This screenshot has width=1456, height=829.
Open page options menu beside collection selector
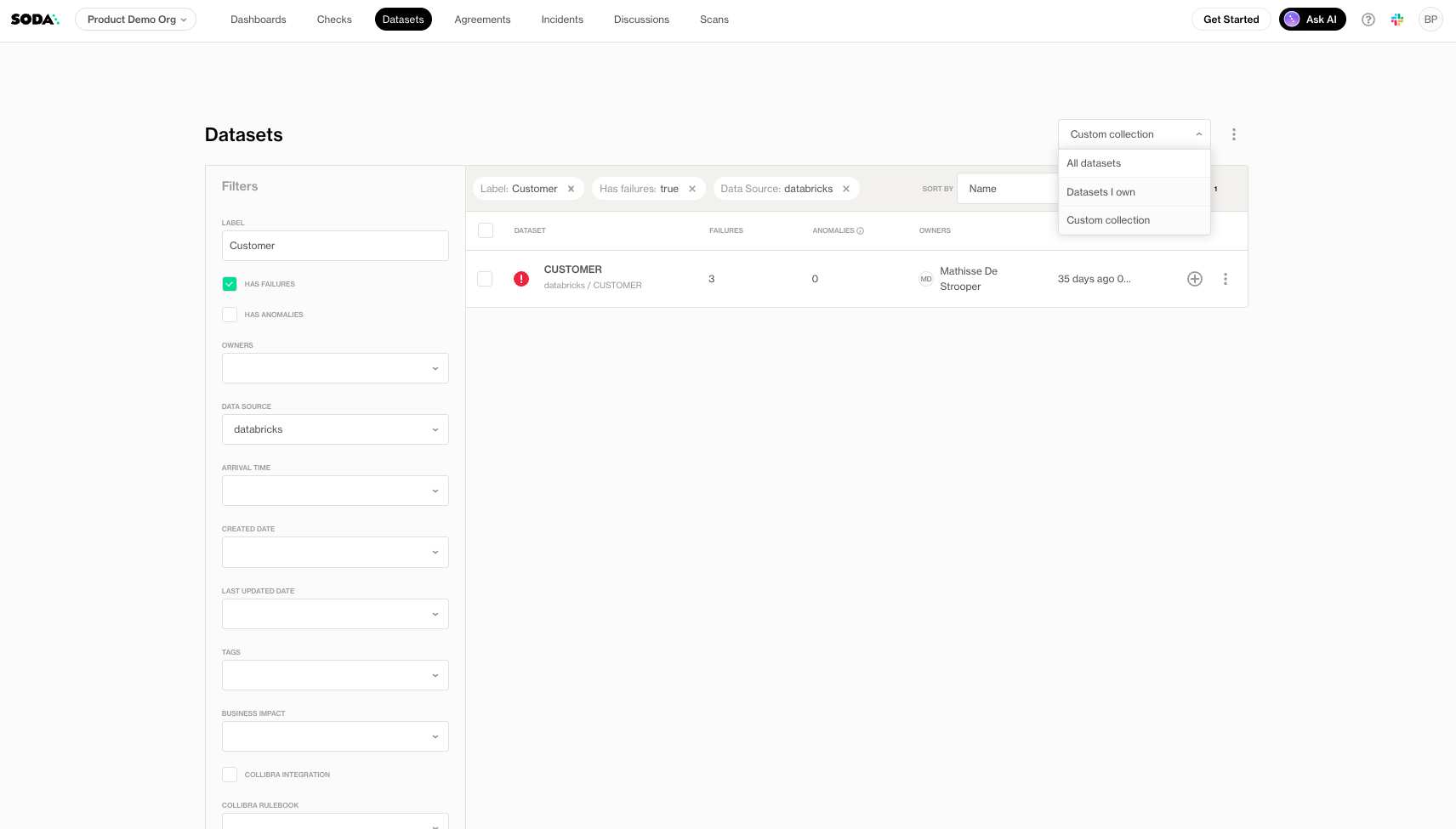click(1233, 134)
